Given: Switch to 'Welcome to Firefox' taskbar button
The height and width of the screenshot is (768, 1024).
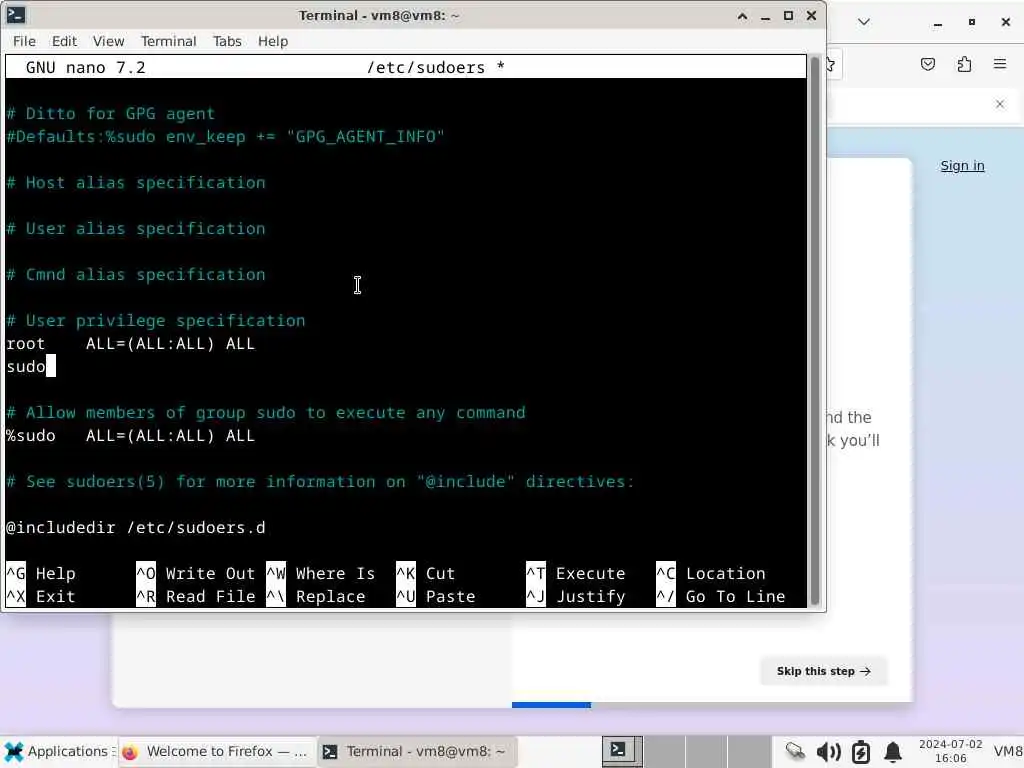Looking at the screenshot, I should [x=217, y=752].
